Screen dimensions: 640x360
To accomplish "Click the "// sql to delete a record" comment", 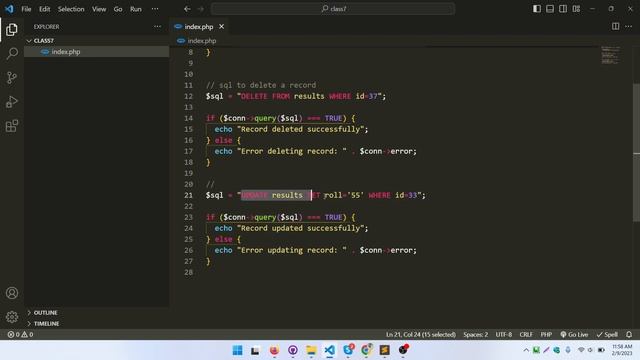I will 261,85.
